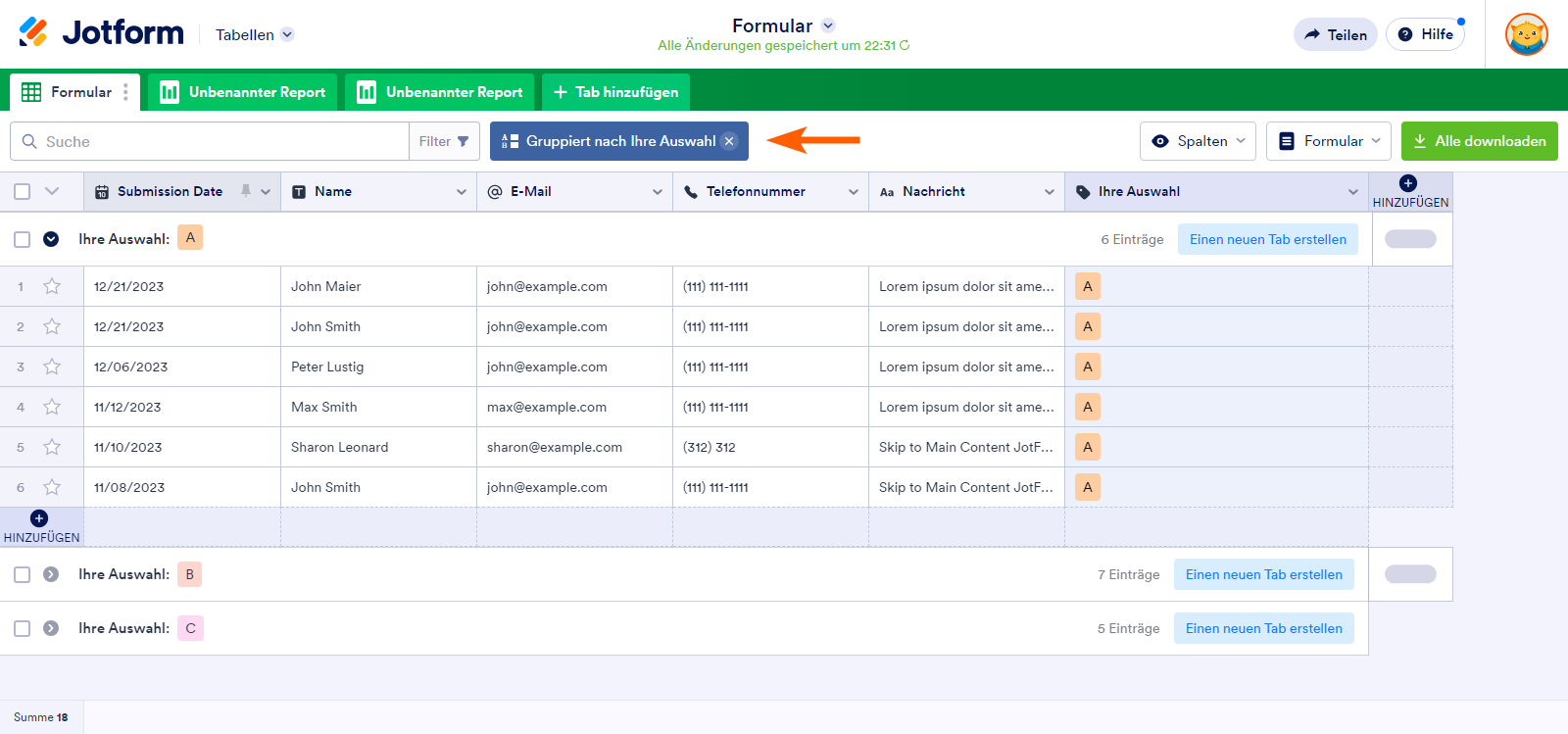Expand the Ihre Auswahl B group

51,574
